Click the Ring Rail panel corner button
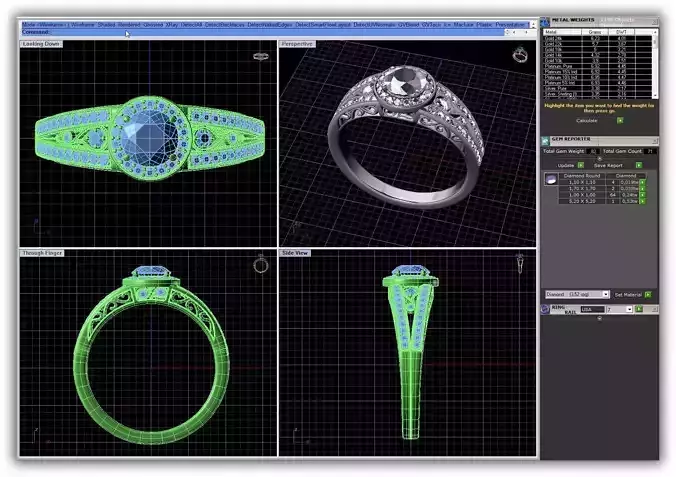The height and width of the screenshot is (477, 676). [x=655, y=309]
